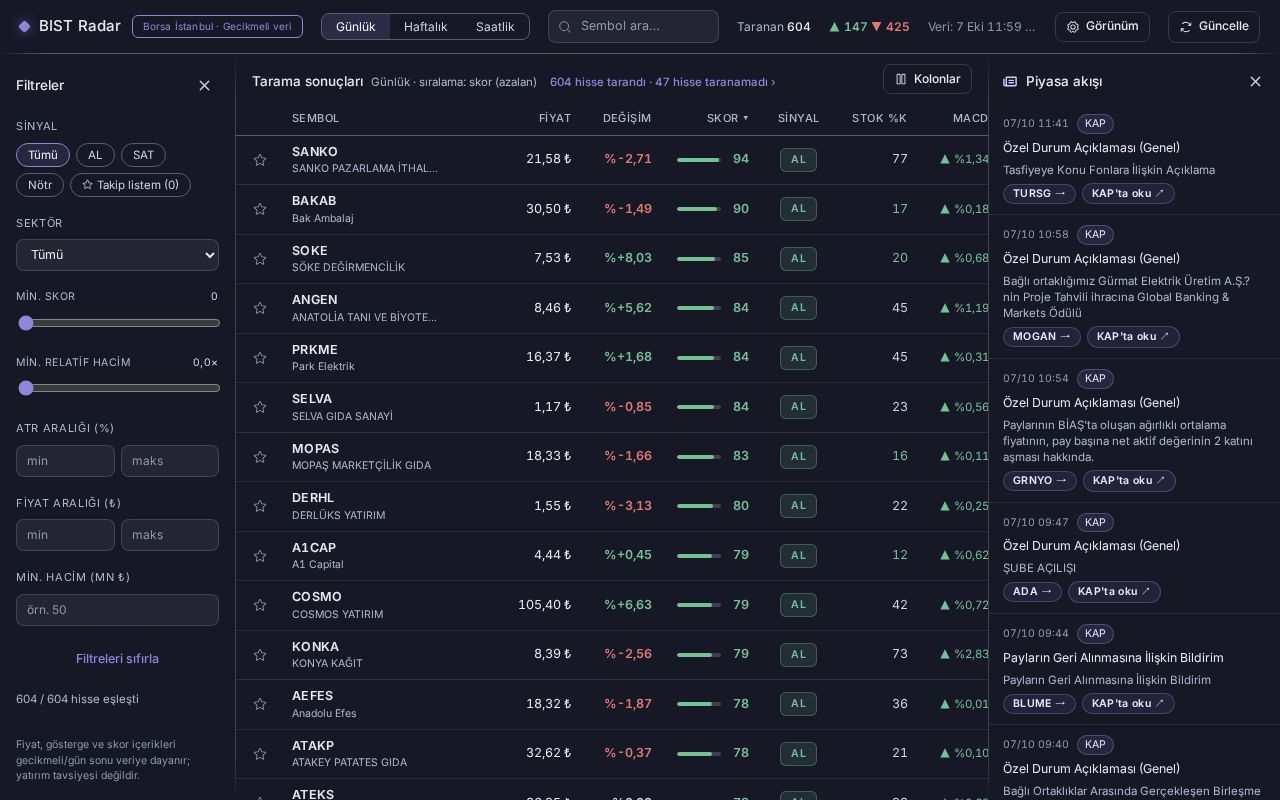Open the Görünüm view menu
1280x800 pixels.
[1102, 27]
